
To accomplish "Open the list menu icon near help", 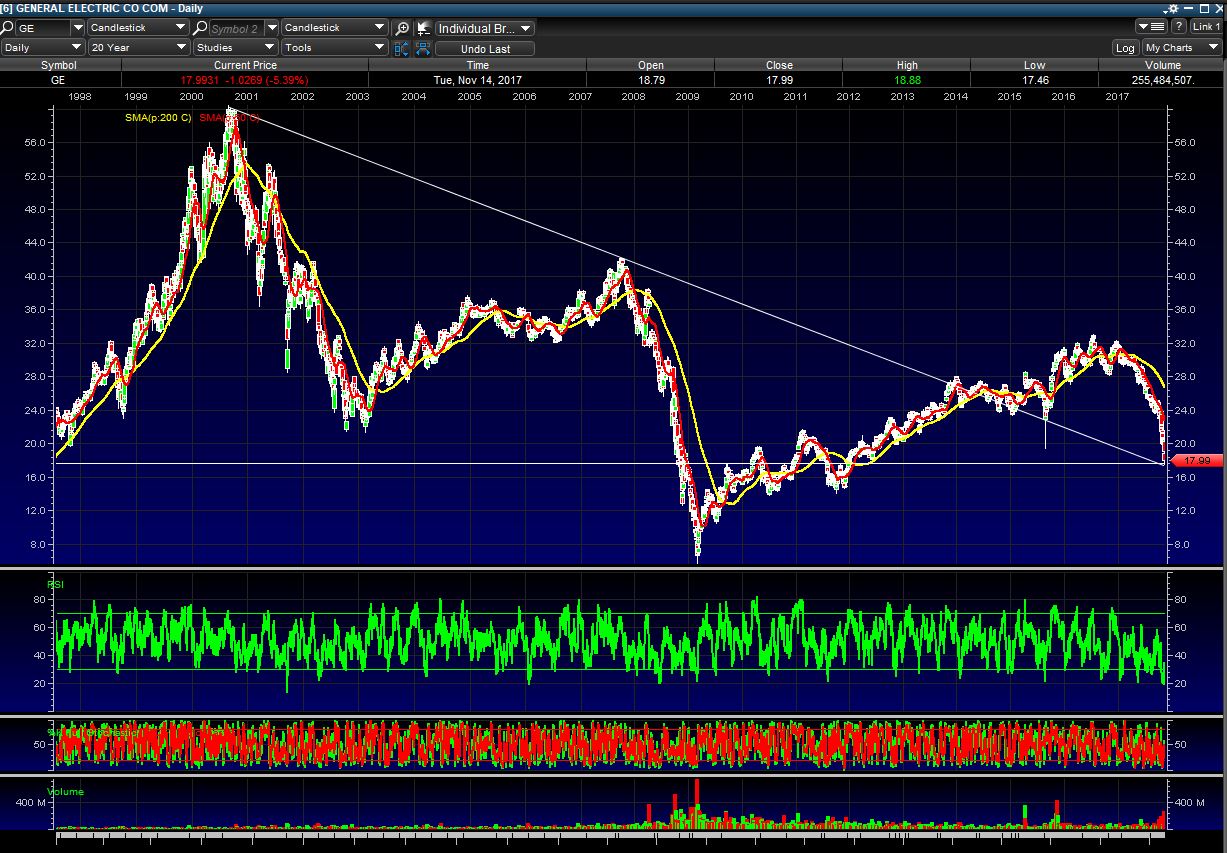I will [1152, 27].
